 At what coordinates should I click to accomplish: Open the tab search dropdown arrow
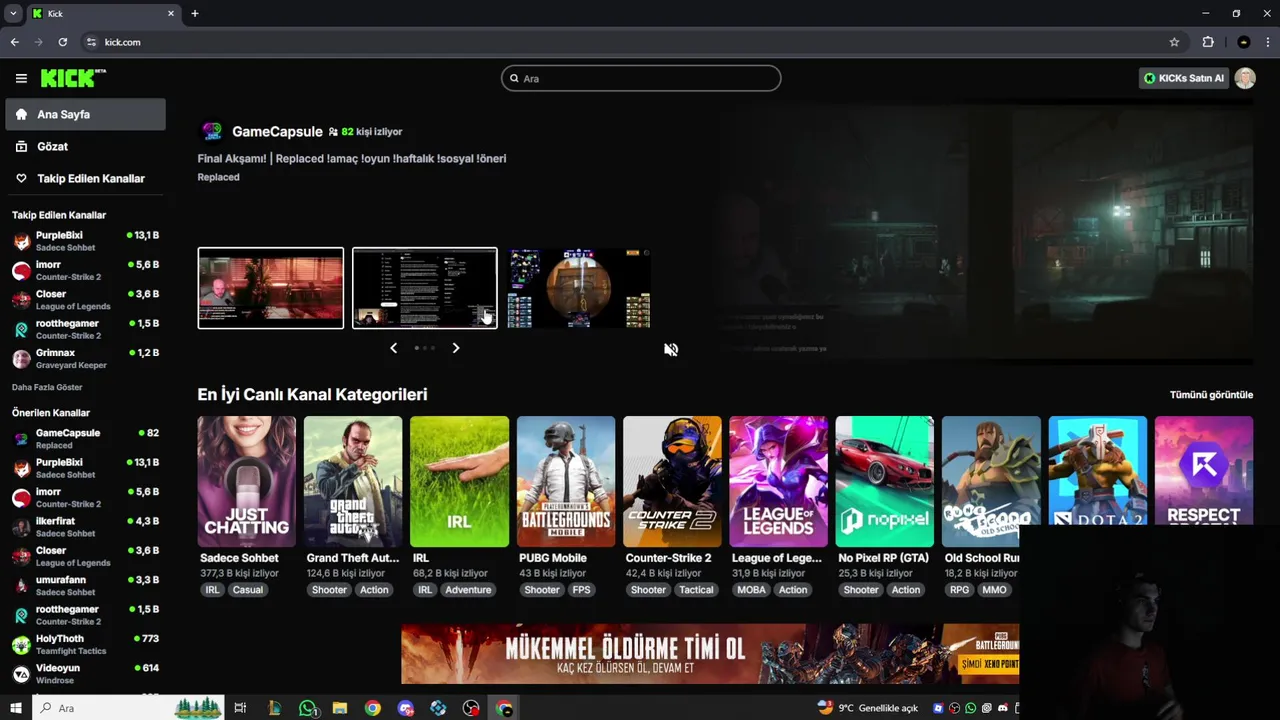tap(13, 13)
